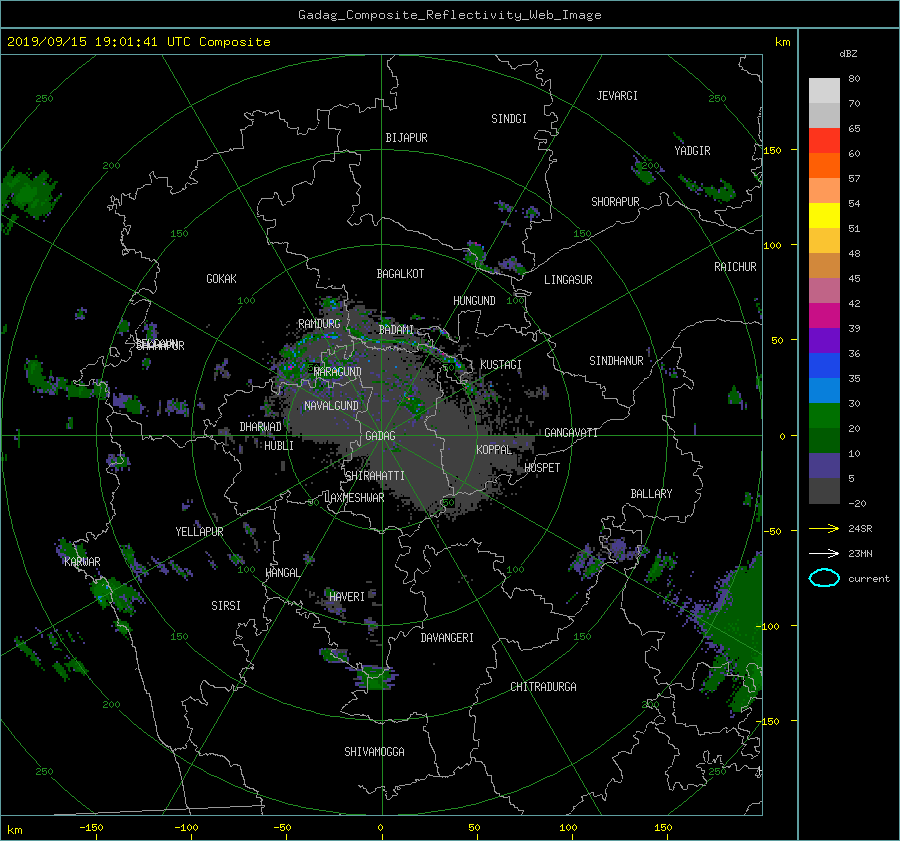Select the grey -20 dBZ color swatch
The height and width of the screenshot is (841, 900).
824,491
